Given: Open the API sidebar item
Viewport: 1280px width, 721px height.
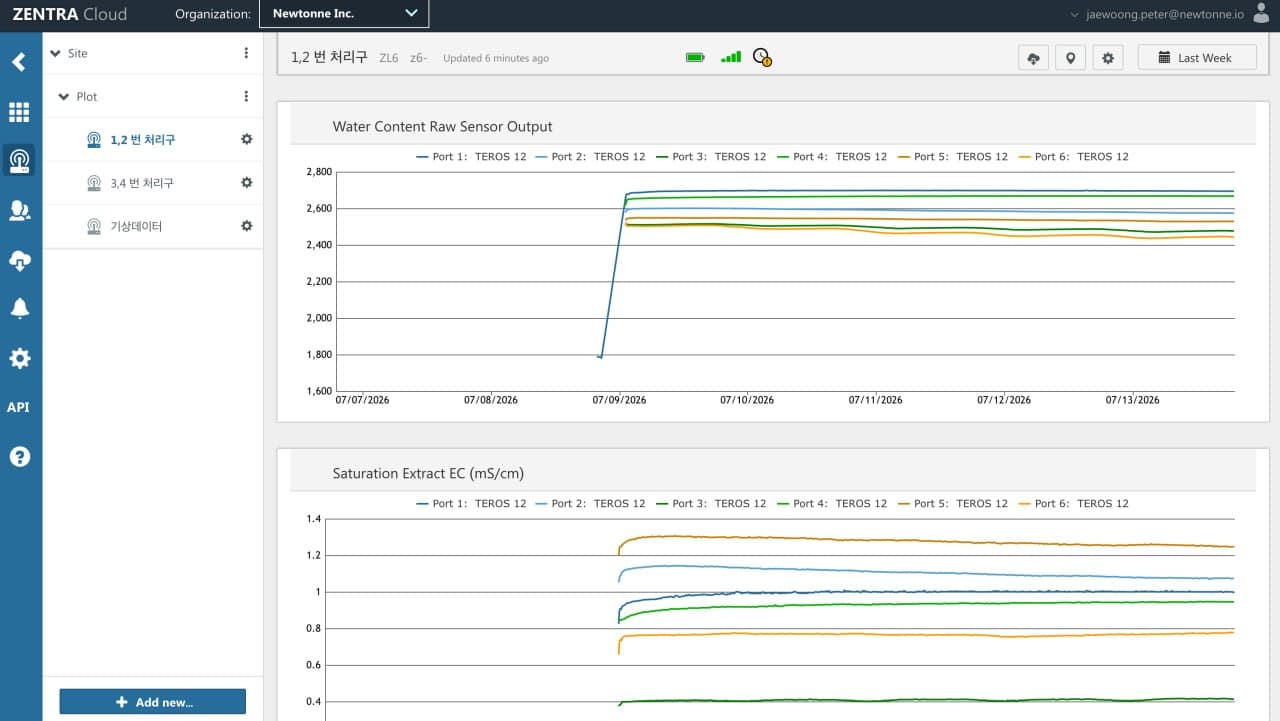Looking at the screenshot, I should [18, 407].
